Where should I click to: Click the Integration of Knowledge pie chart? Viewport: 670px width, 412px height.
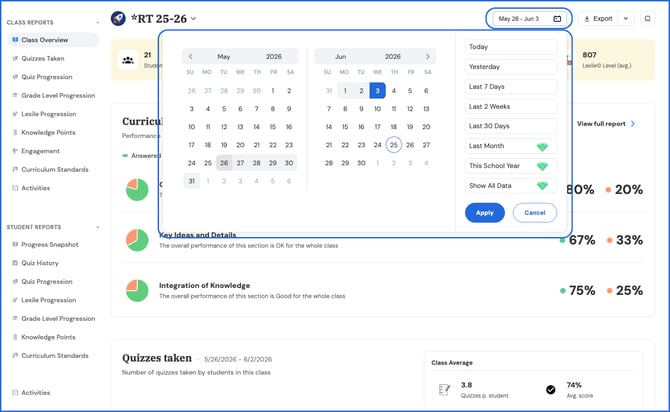(x=137, y=291)
